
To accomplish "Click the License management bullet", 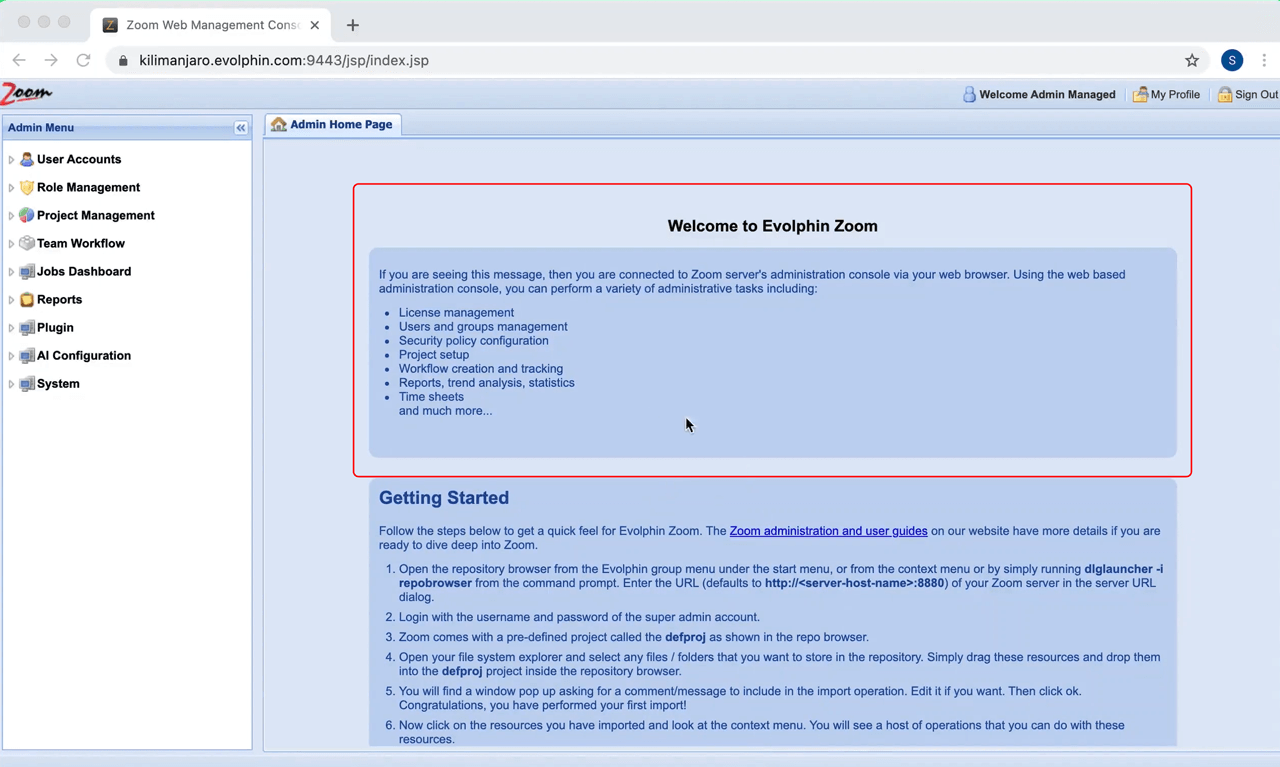I will (456, 312).
